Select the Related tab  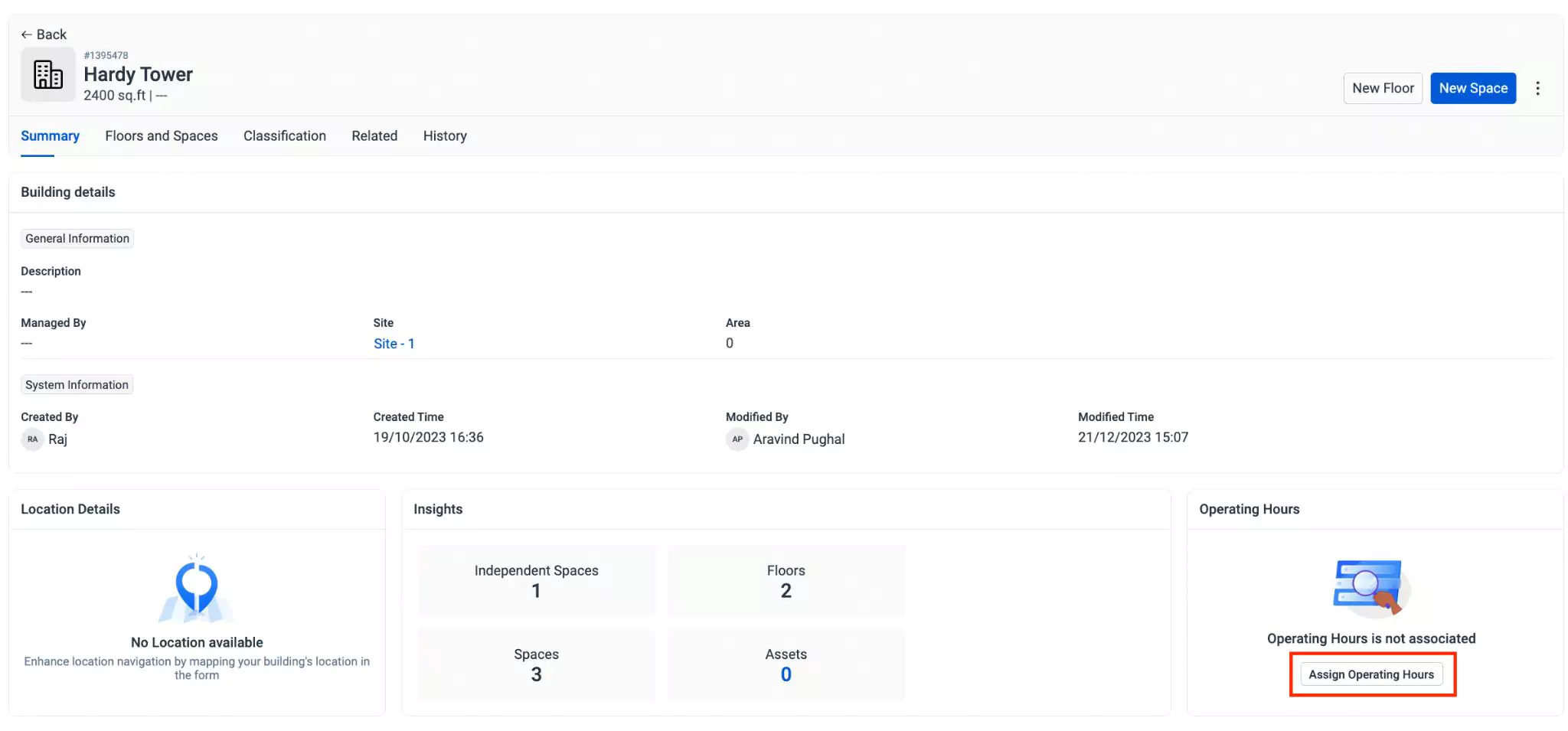coord(374,136)
